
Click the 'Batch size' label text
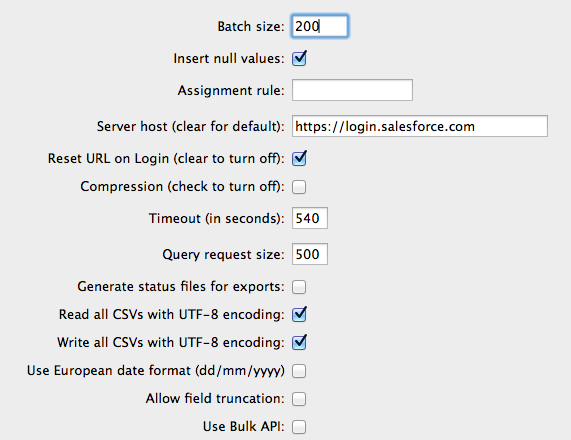click(x=251, y=27)
